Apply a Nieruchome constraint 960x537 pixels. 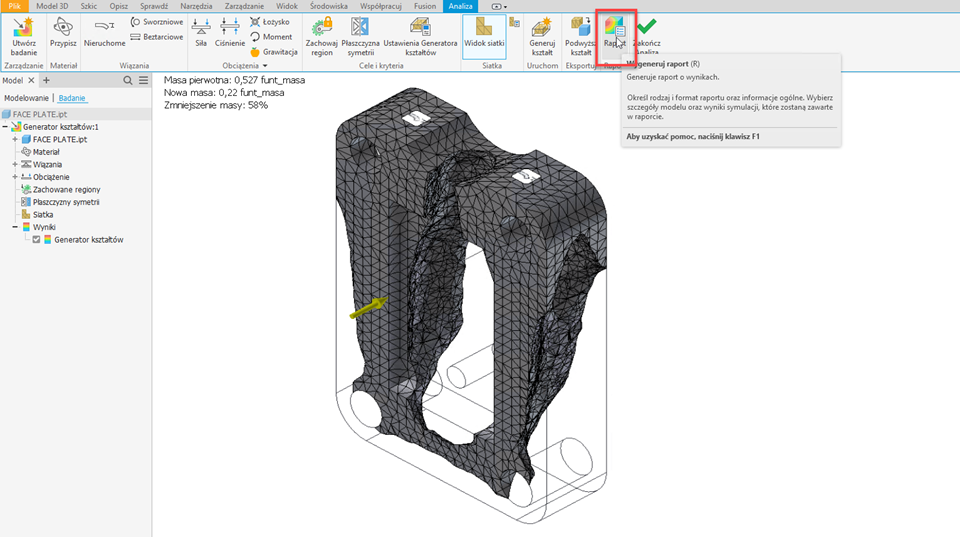pos(105,32)
